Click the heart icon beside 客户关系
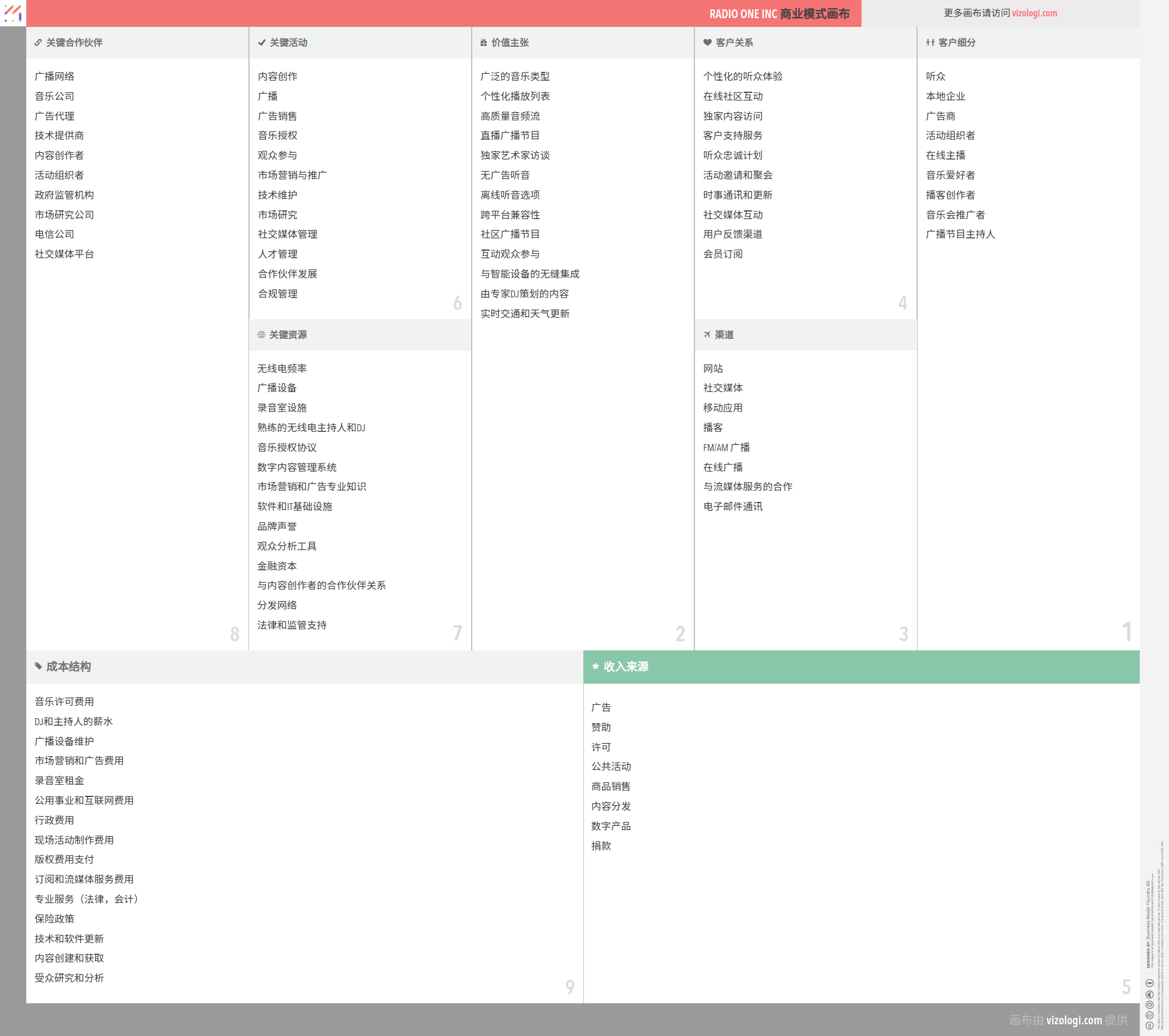 [x=707, y=43]
